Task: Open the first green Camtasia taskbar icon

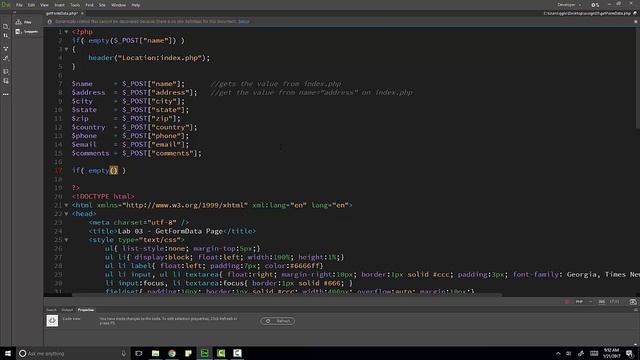Action: click(221, 353)
